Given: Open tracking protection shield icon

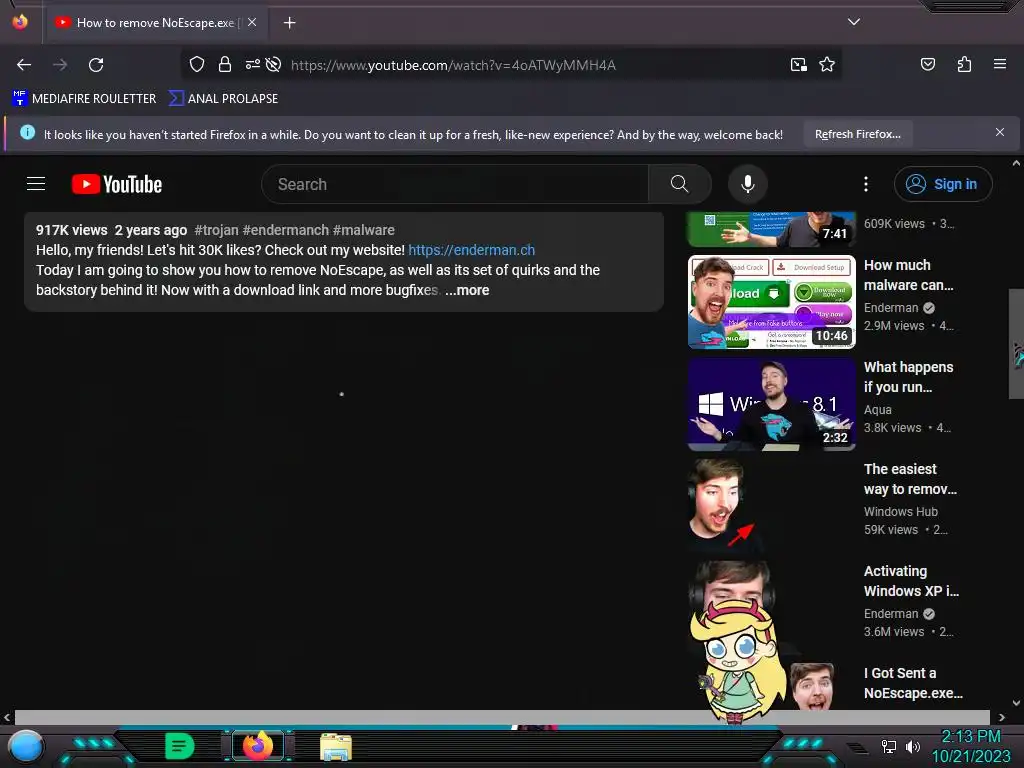Looking at the screenshot, I should point(197,64).
